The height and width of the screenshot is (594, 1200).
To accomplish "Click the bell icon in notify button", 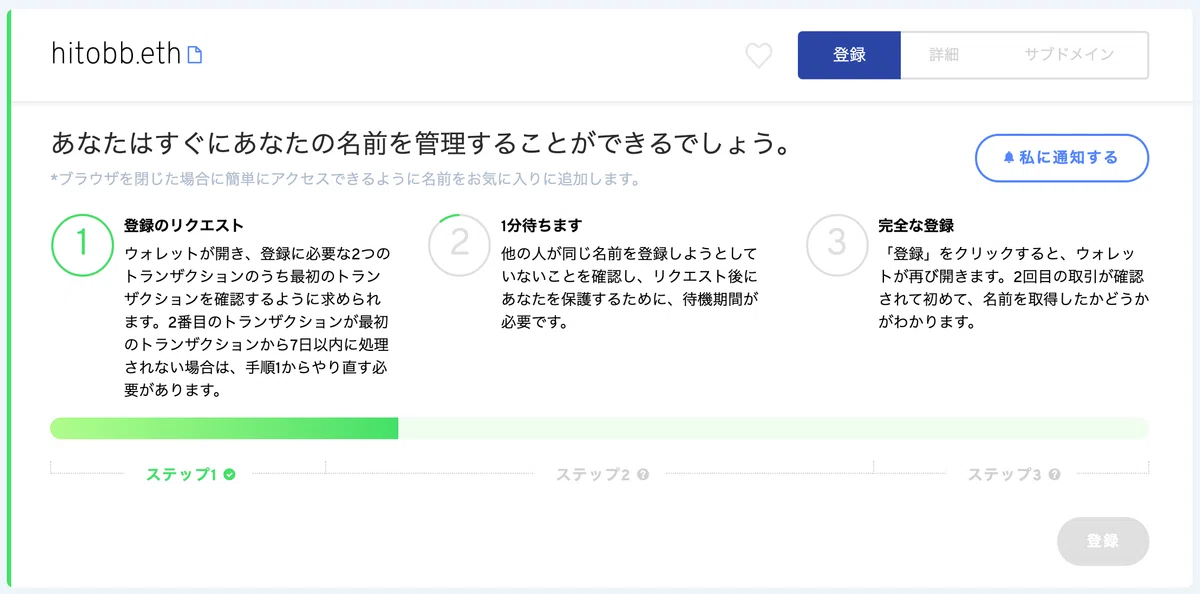I will coord(1009,158).
